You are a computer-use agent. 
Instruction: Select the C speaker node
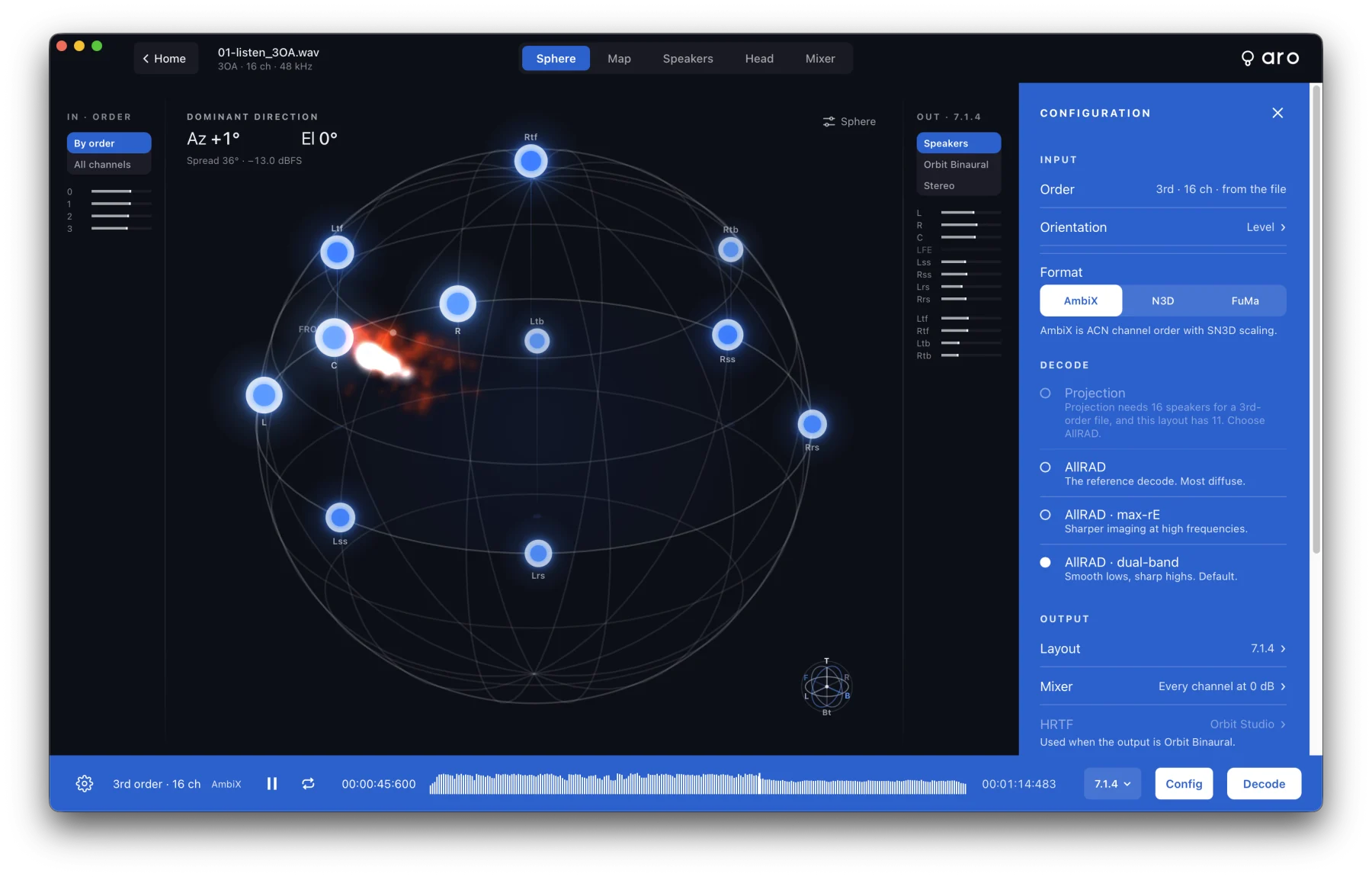(334, 337)
